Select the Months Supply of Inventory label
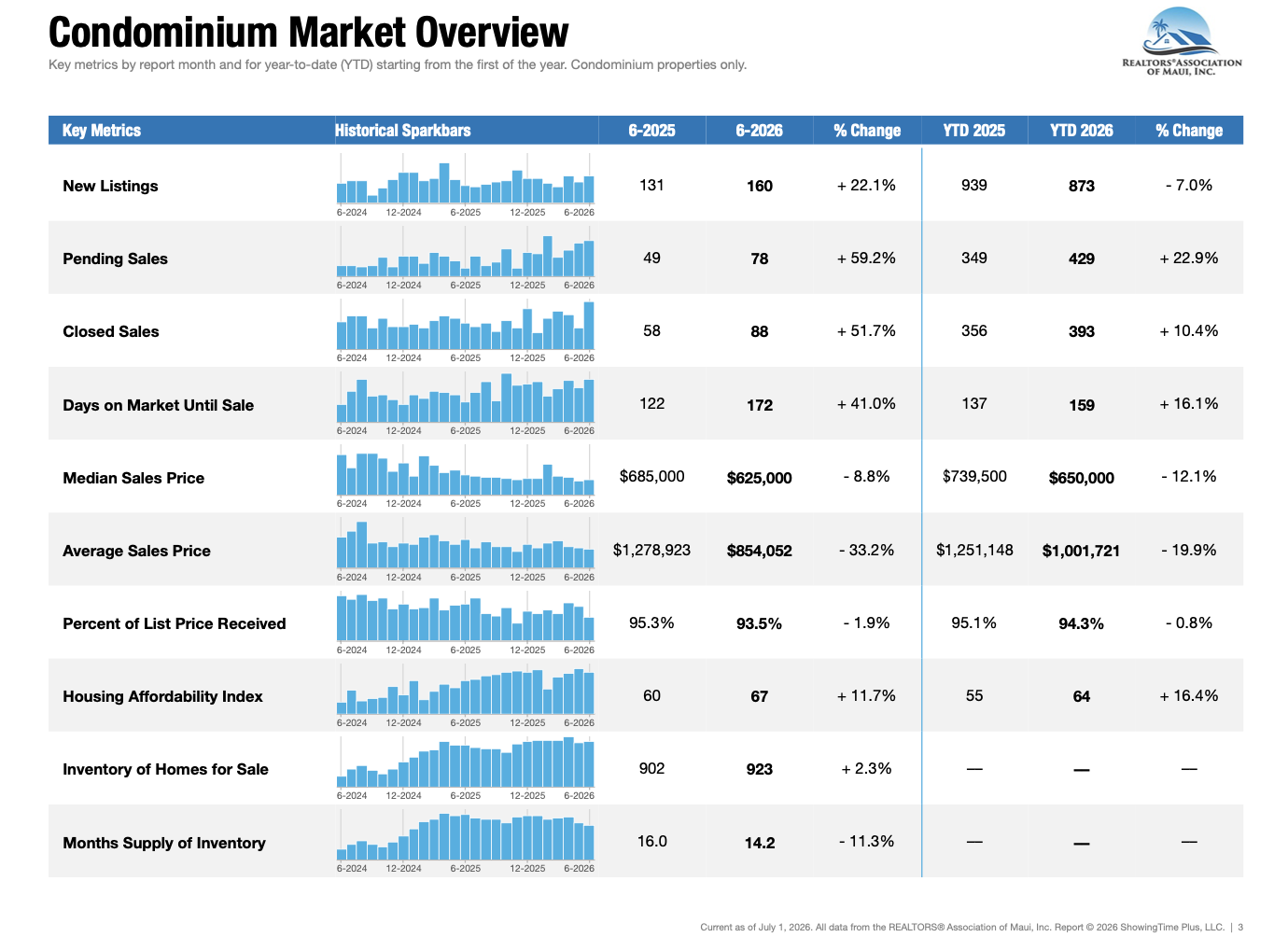The width and height of the screenshot is (1288, 937). [x=164, y=843]
